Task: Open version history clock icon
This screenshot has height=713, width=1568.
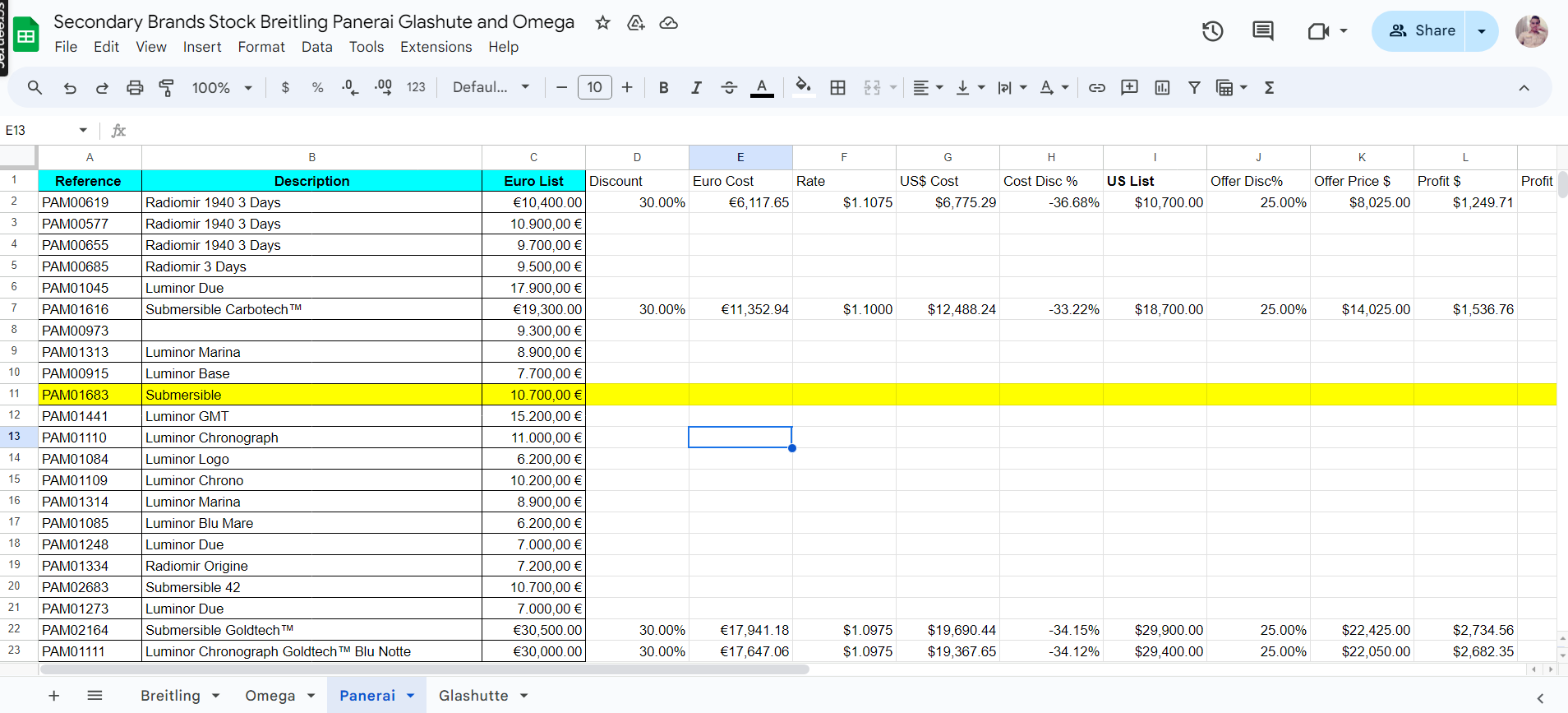Action: pyautogui.click(x=1213, y=31)
